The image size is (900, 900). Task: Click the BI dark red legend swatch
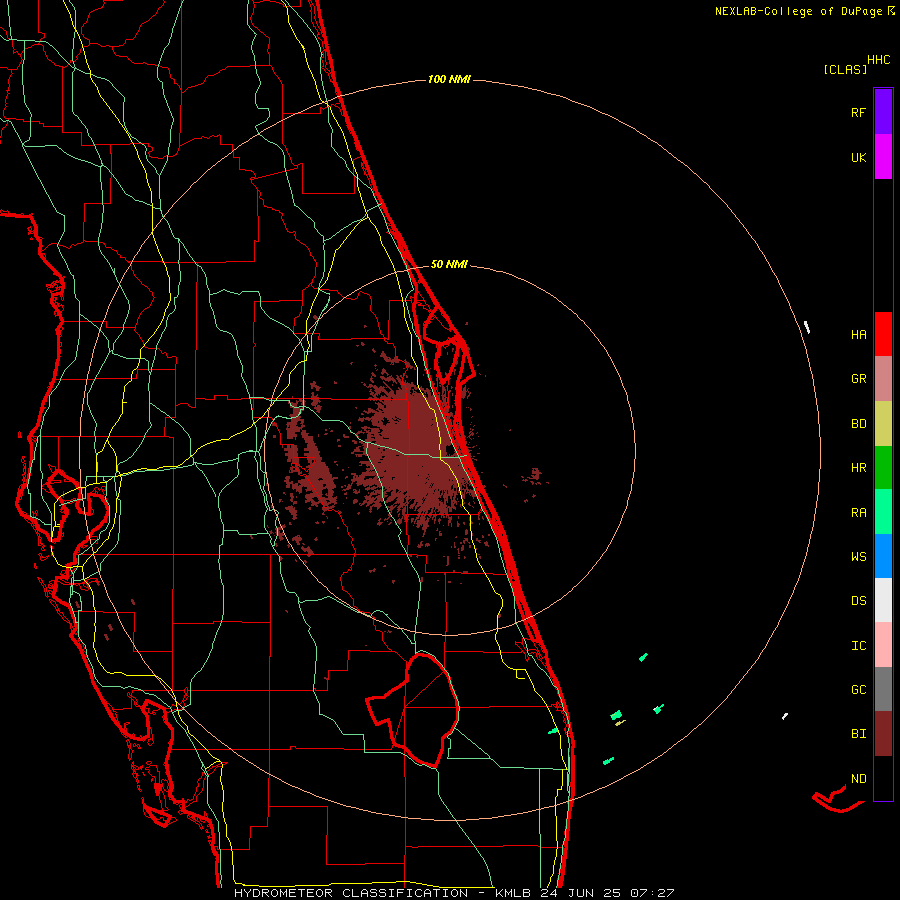point(883,734)
